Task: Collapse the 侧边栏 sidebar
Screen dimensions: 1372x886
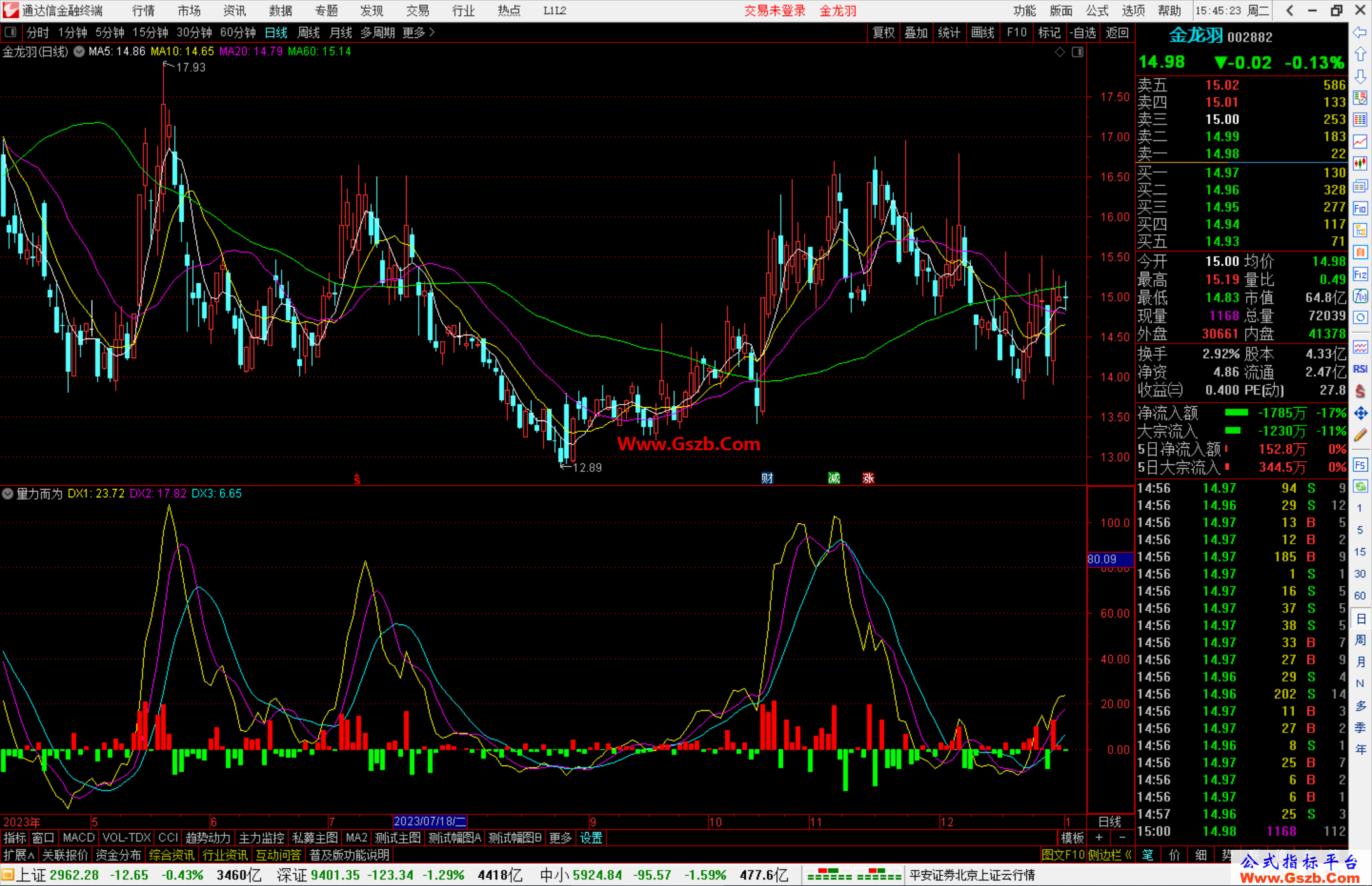Action: click(1110, 855)
